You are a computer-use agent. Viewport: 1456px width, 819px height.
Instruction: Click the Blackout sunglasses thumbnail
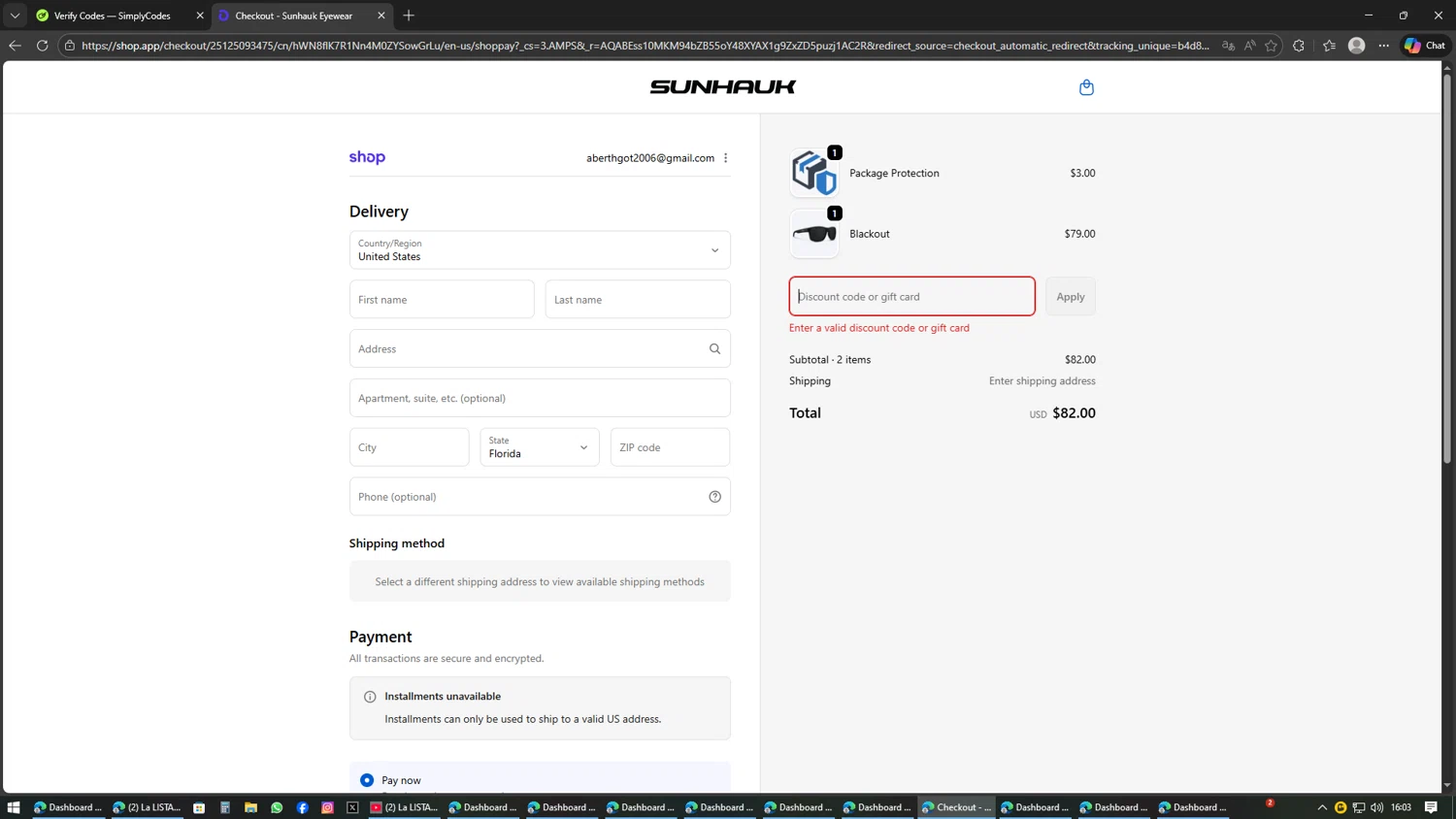point(814,234)
